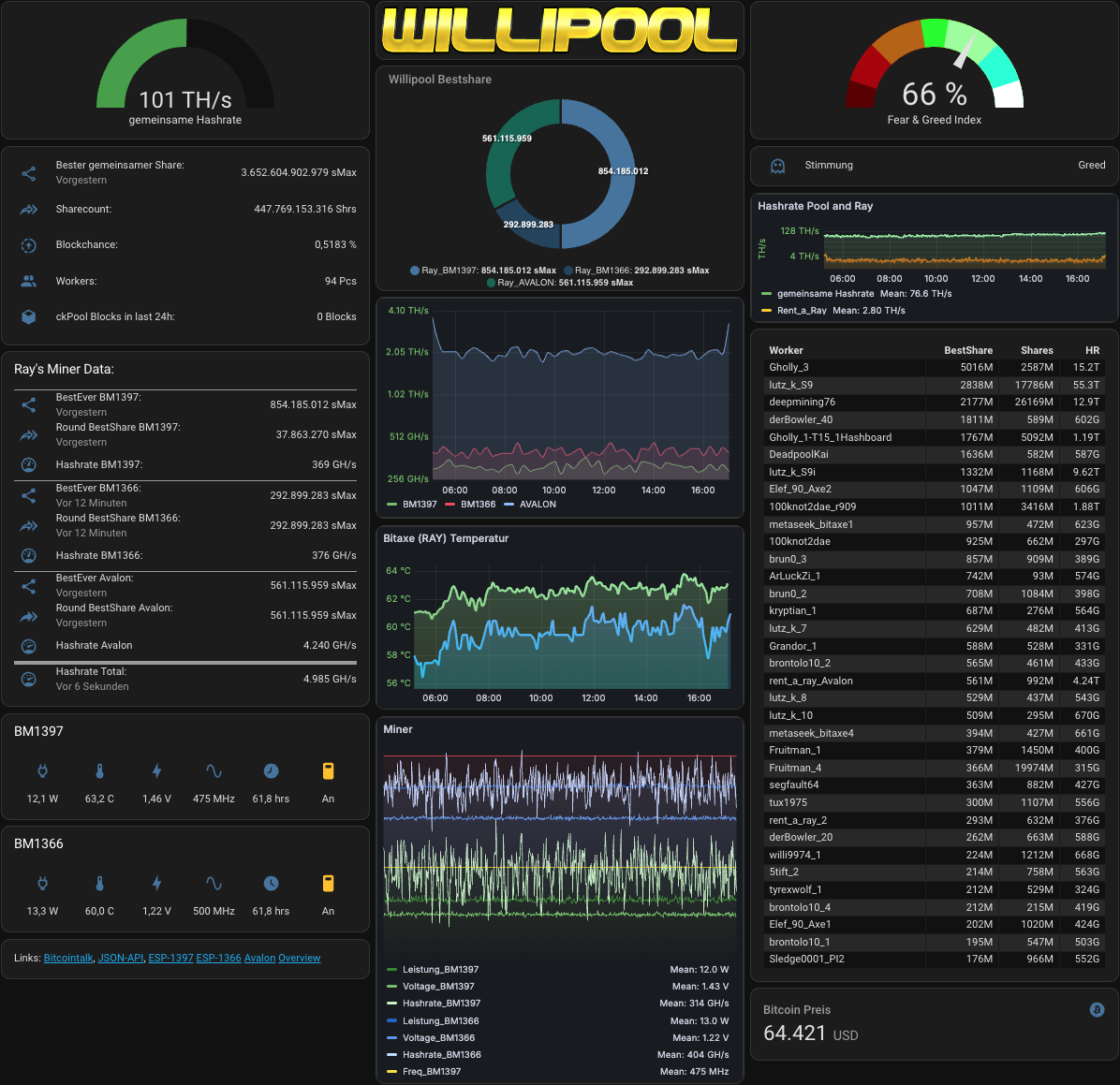Click the Hashrate BM1397 speedometer icon
This screenshot has width=1120, height=1085.
point(29,465)
